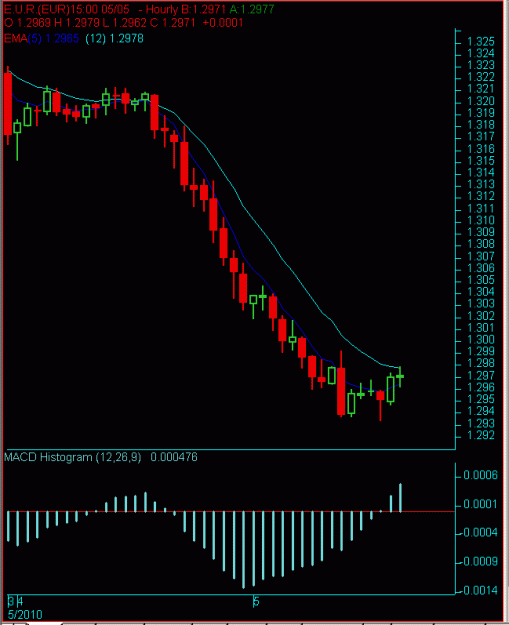Screen dimensions: 509x625
Task: Click the 1.314 price axis label
Action: pyautogui.click(x=480, y=173)
